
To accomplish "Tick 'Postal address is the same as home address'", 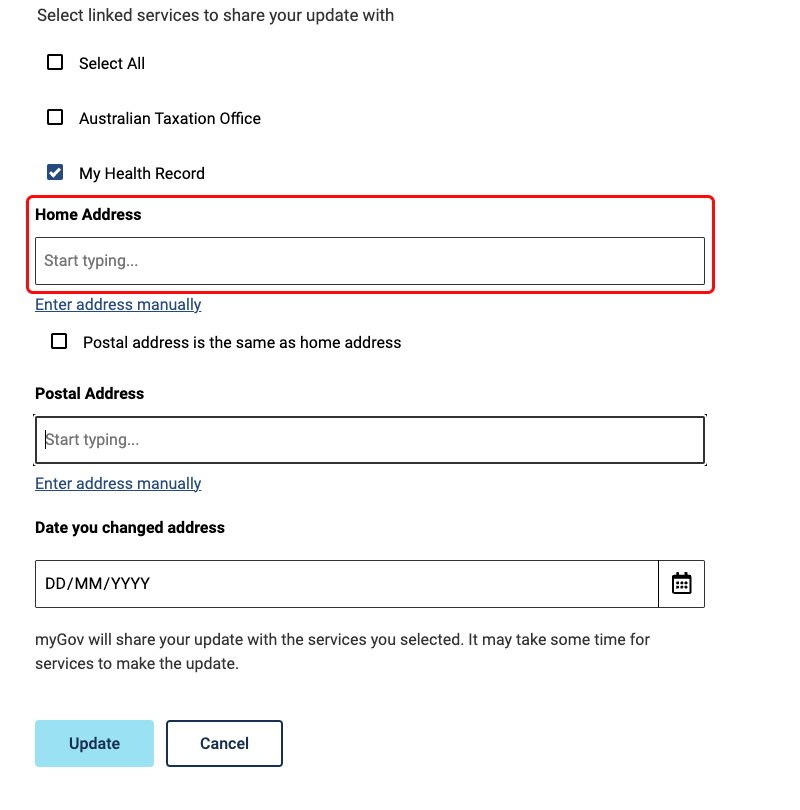I will 58,341.
